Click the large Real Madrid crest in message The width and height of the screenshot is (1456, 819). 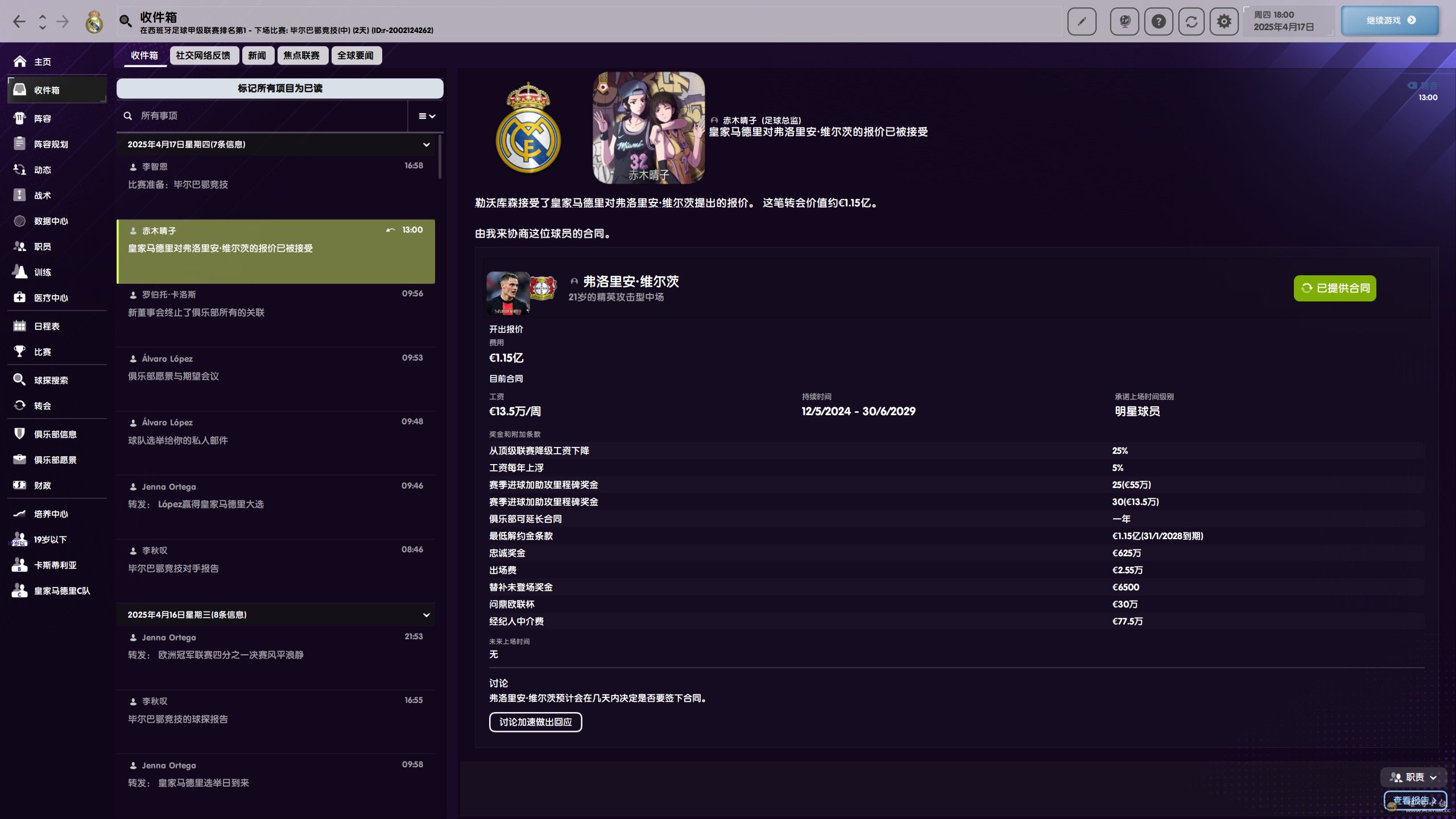coord(528,127)
